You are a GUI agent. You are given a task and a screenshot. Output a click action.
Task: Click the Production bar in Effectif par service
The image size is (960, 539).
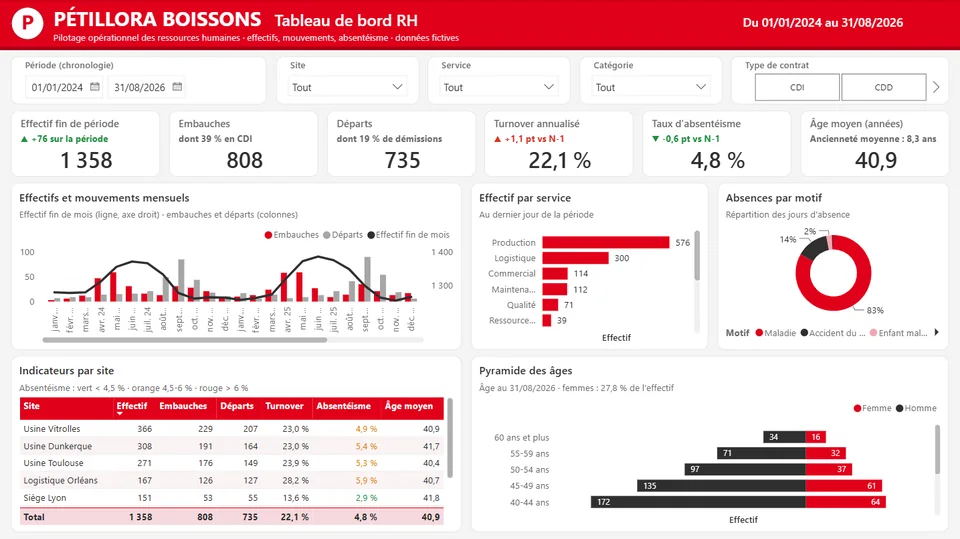click(606, 243)
